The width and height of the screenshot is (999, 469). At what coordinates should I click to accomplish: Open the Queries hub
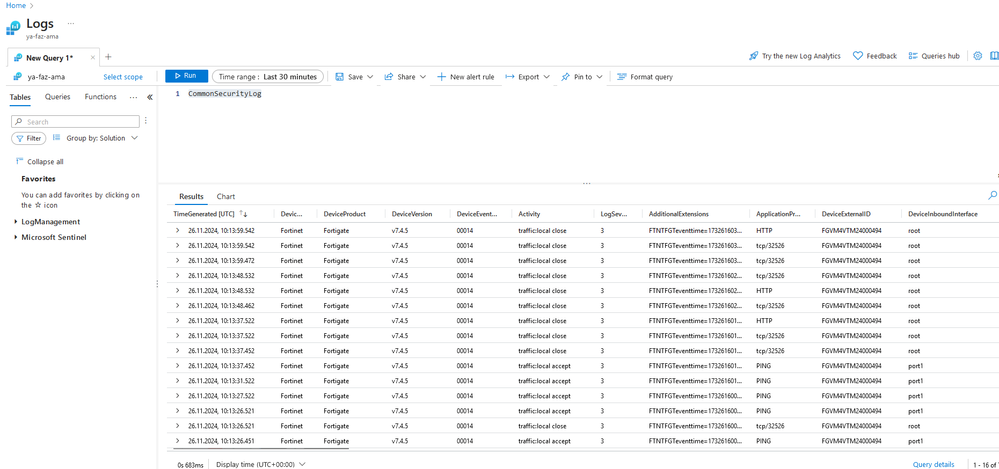pyautogui.click(x=933, y=56)
